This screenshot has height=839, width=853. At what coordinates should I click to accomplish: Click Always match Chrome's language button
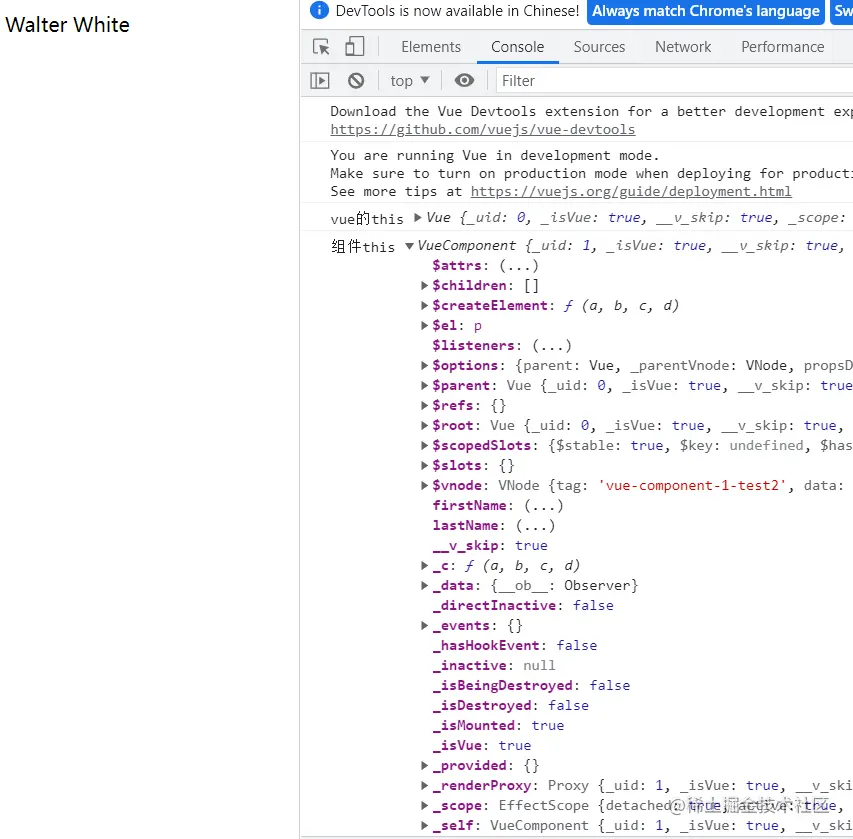[705, 11]
